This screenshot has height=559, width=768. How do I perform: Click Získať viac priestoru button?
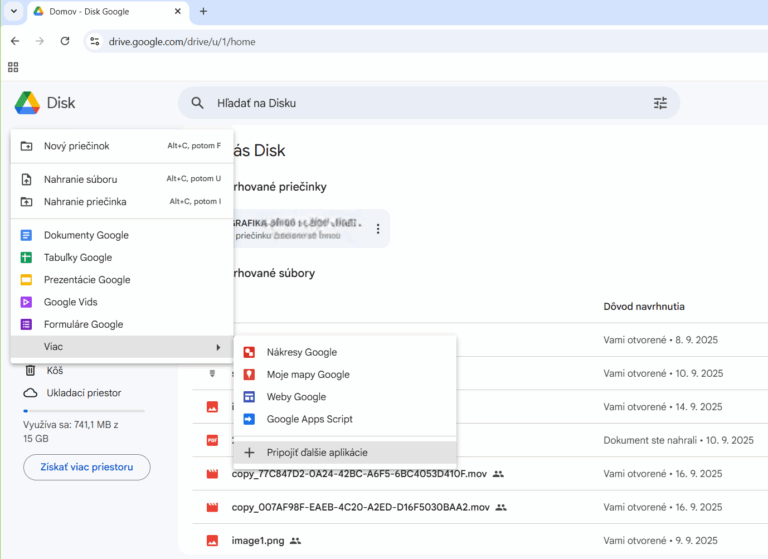click(x=86, y=467)
